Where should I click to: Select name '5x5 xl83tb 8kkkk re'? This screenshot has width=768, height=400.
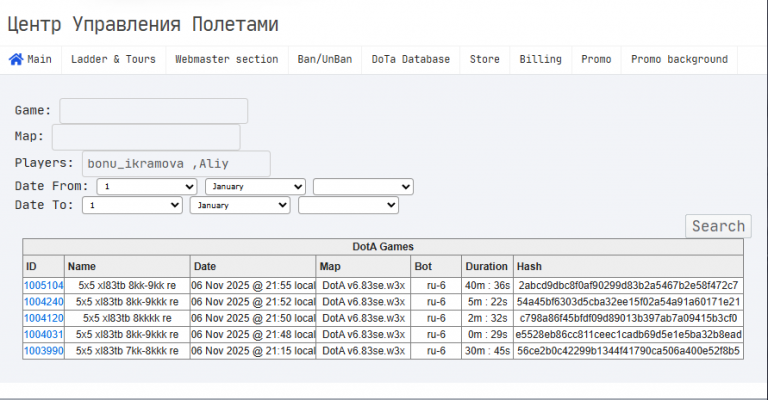(127, 318)
